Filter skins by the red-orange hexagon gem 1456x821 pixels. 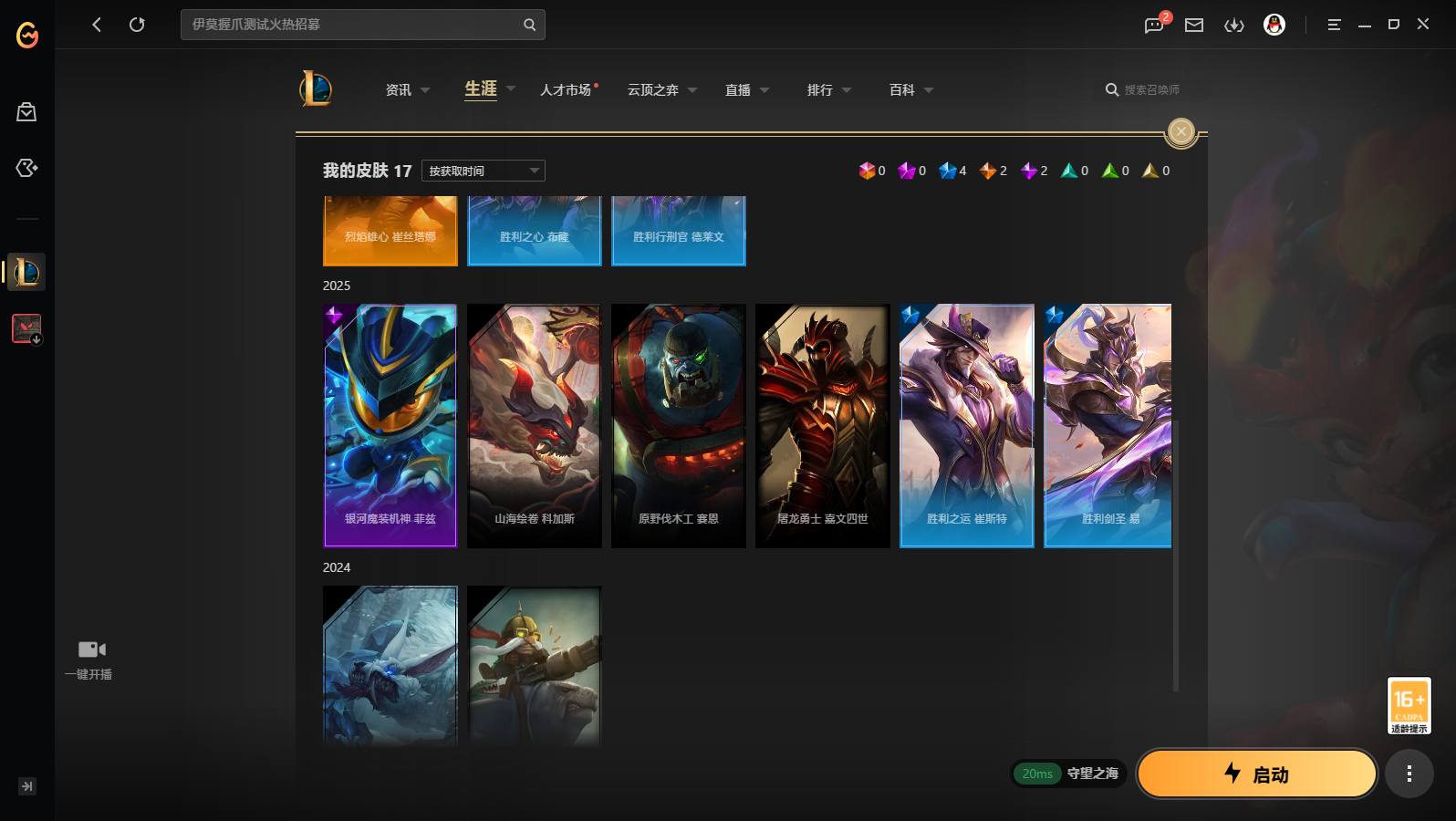(x=867, y=171)
